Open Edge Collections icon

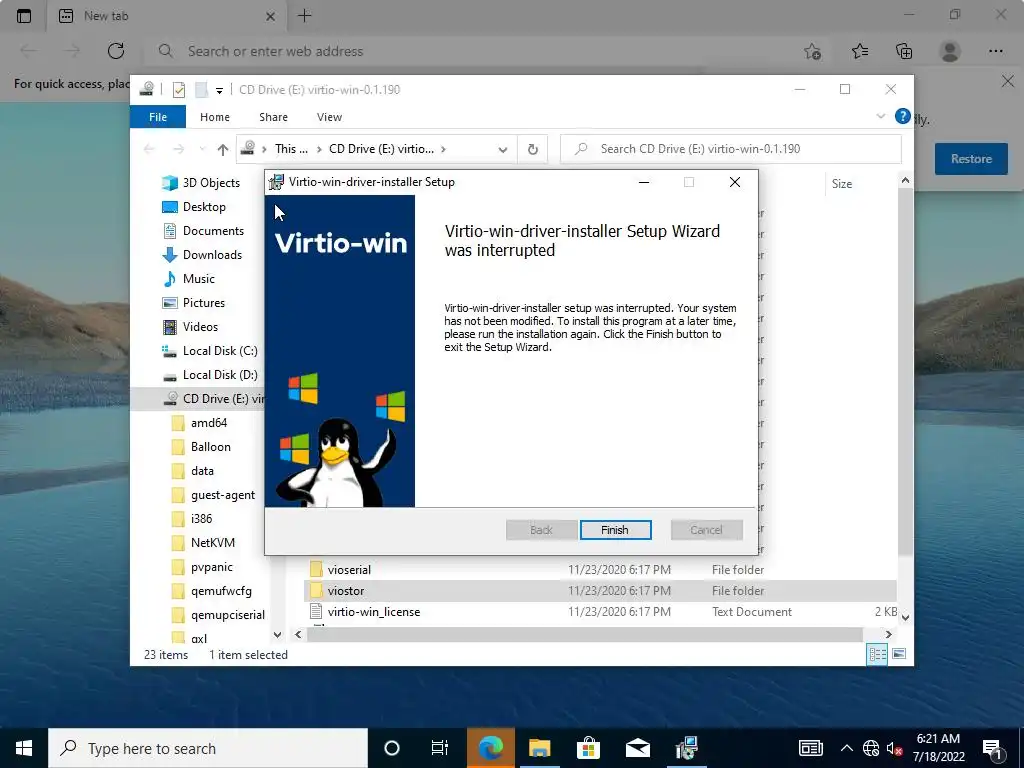point(904,51)
